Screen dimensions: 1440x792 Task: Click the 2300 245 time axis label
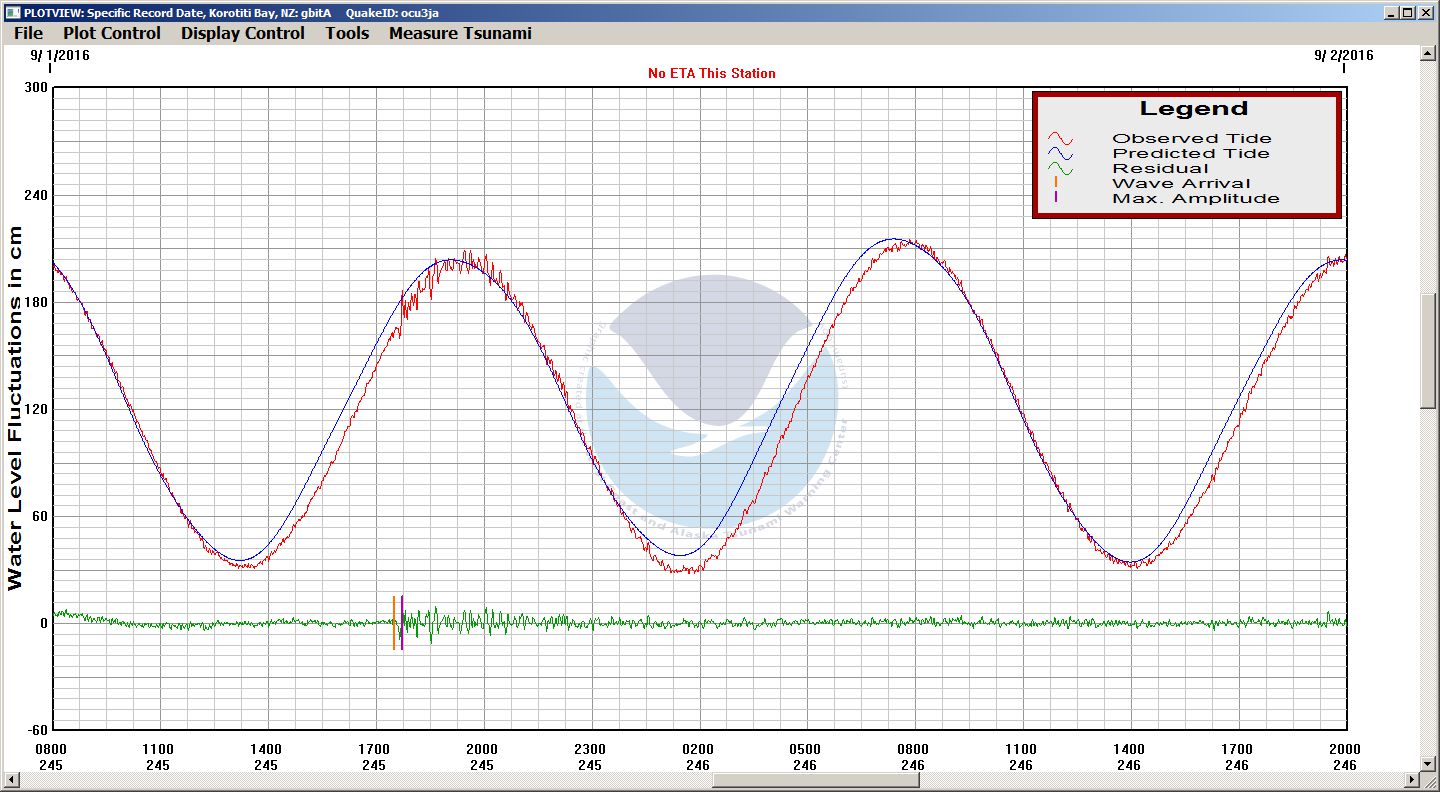coord(590,757)
